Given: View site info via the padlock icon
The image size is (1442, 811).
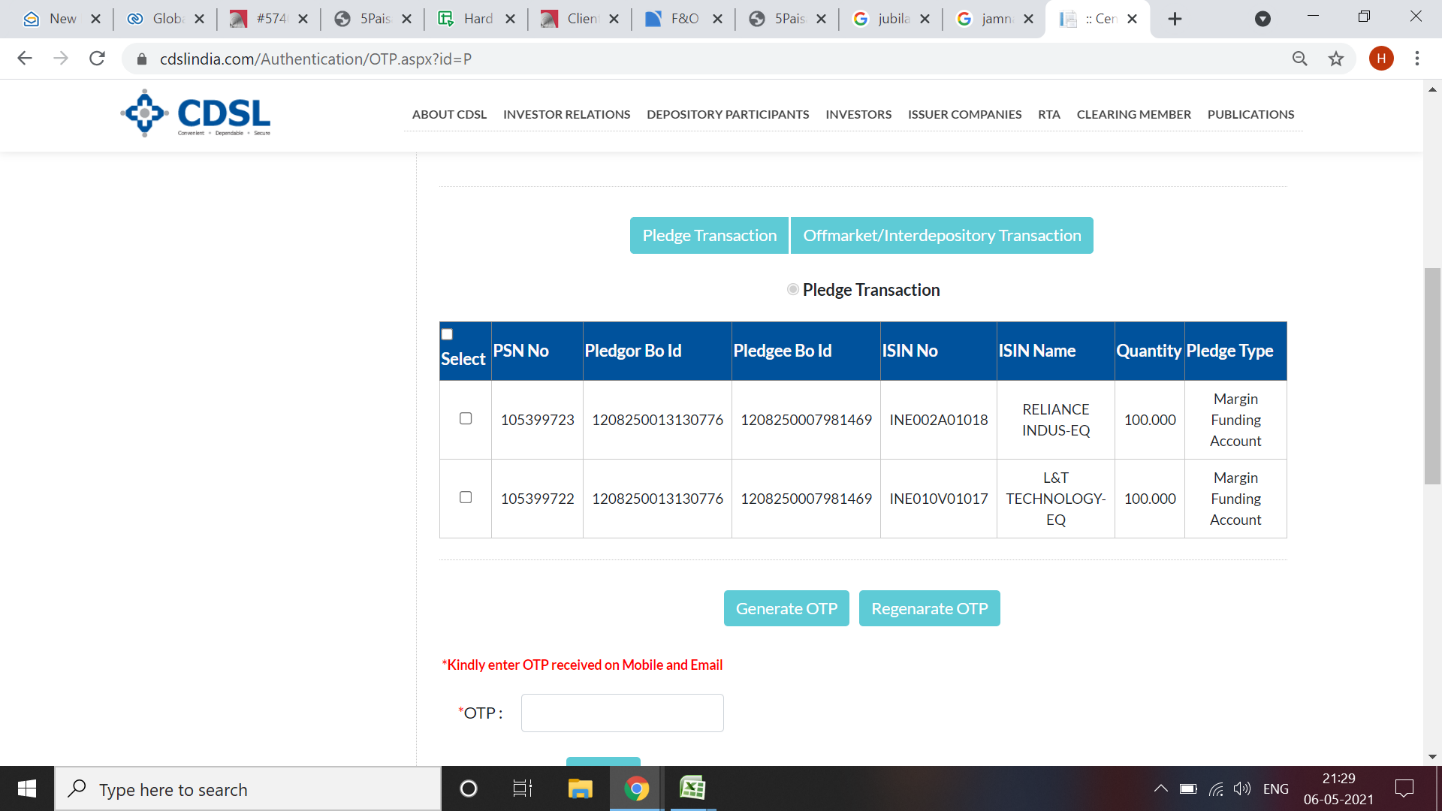Looking at the screenshot, I should (x=141, y=59).
